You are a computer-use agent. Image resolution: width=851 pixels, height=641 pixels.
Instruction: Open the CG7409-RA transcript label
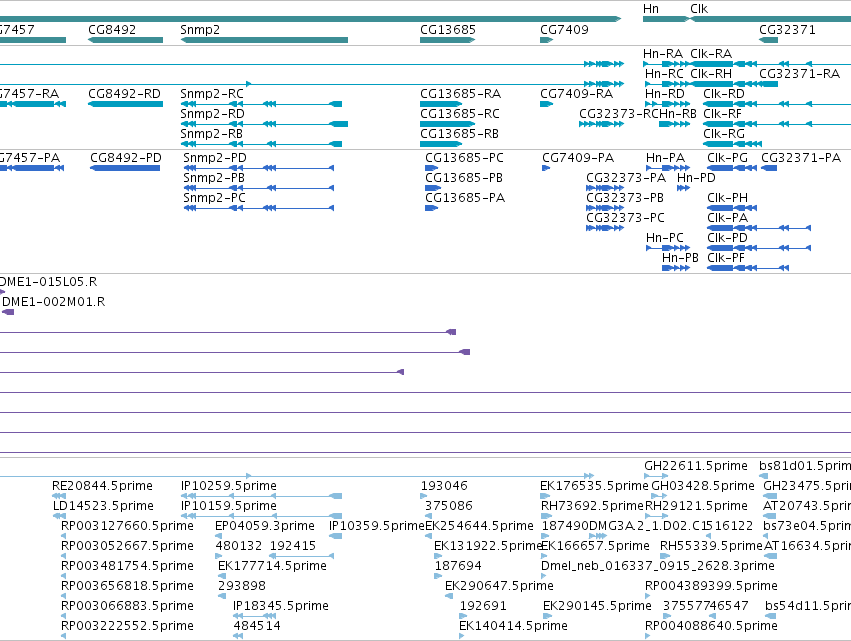coord(576,93)
